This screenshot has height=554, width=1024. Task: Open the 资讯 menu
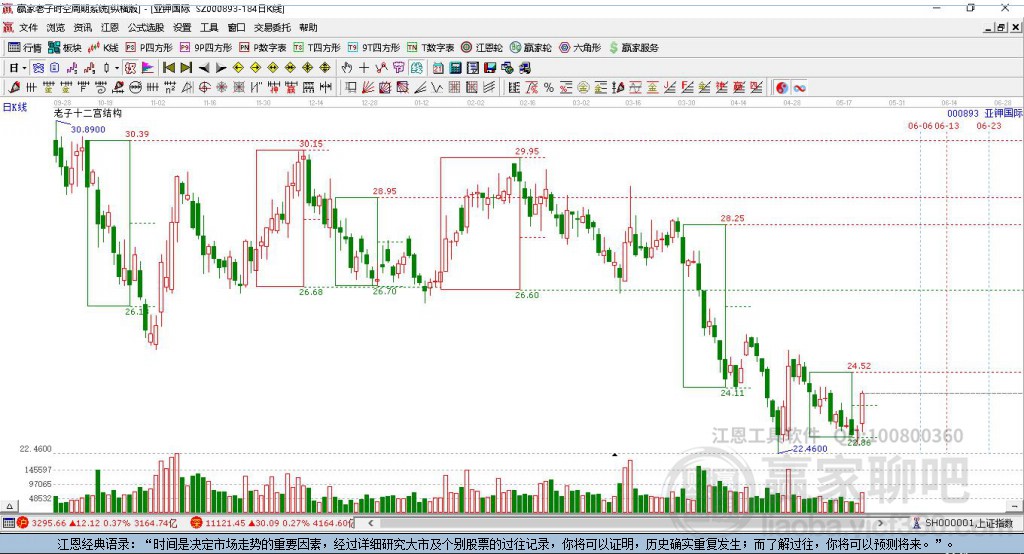pos(82,27)
